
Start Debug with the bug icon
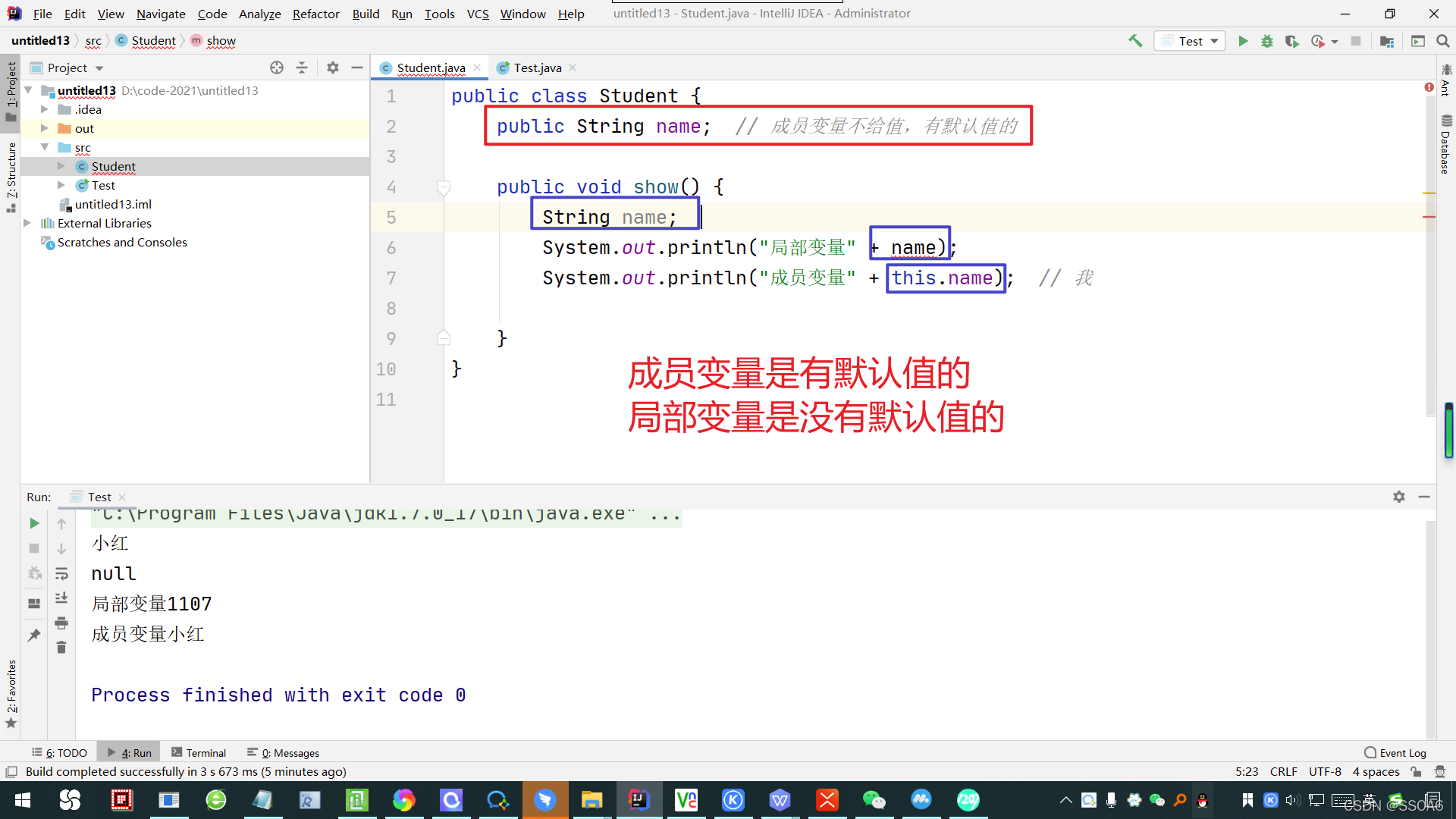pyautogui.click(x=1267, y=41)
